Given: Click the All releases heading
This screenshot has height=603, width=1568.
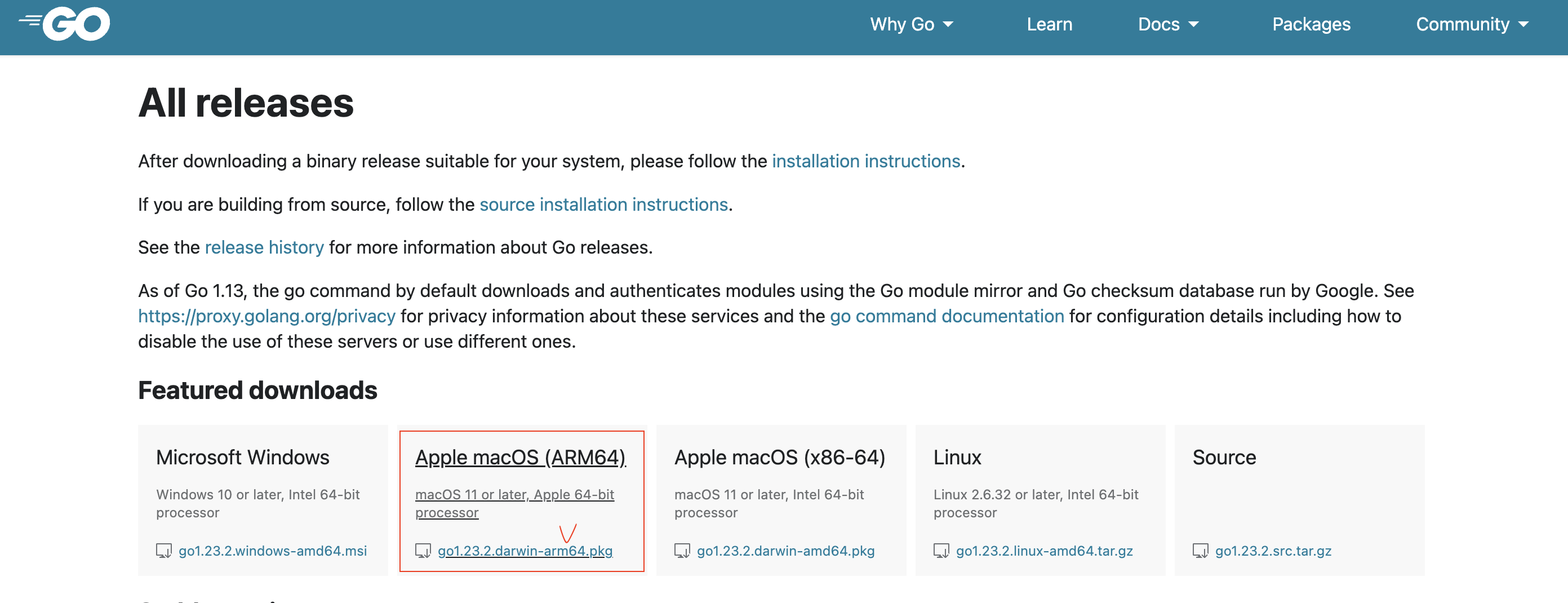Looking at the screenshot, I should tap(246, 103).
